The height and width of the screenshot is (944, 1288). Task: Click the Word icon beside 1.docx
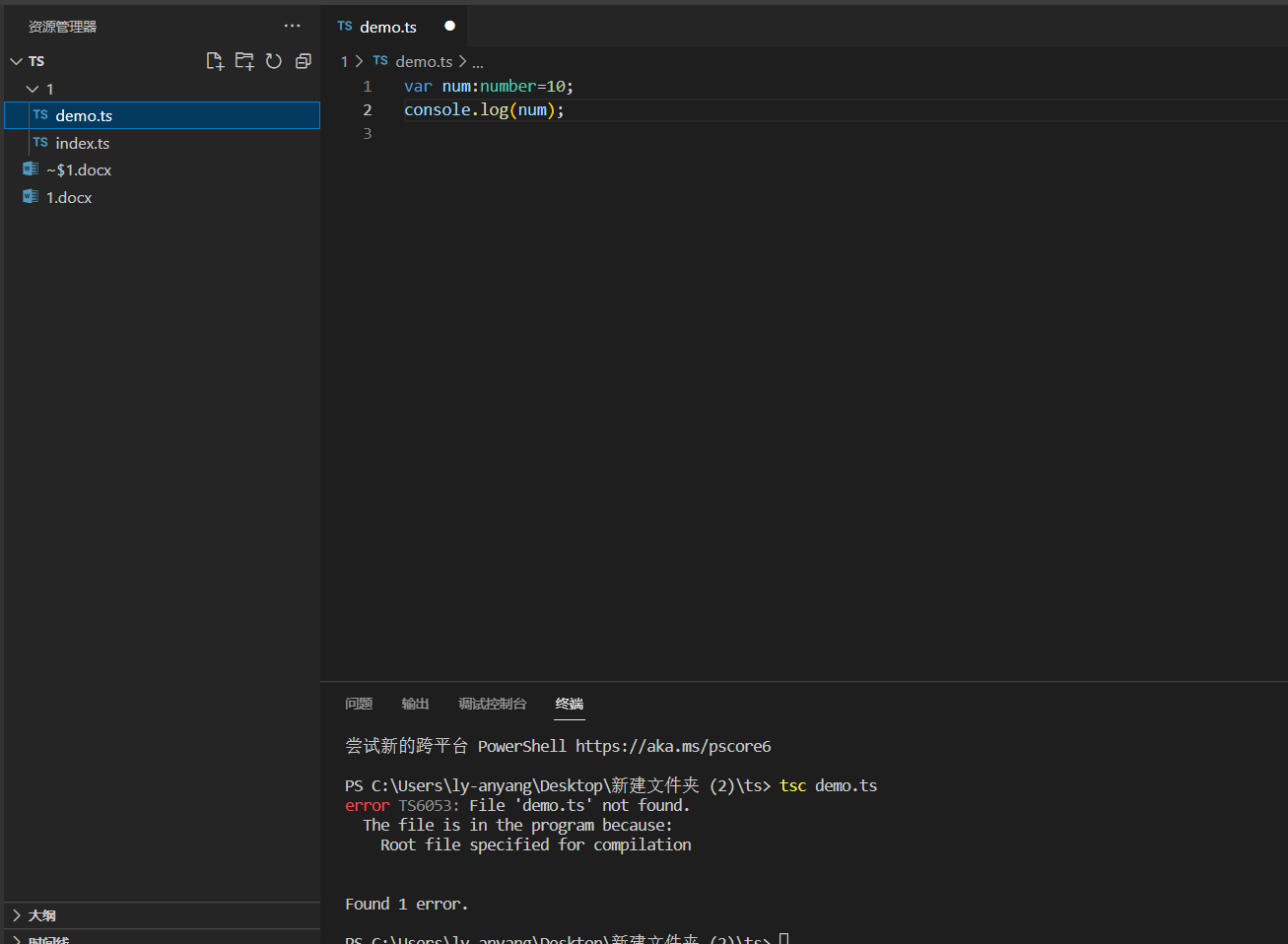coord(31,197)
